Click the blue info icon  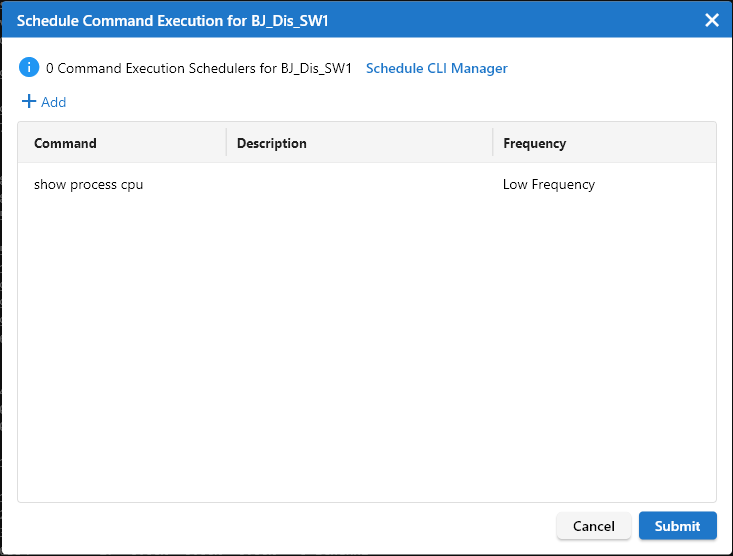click(29, 68)
